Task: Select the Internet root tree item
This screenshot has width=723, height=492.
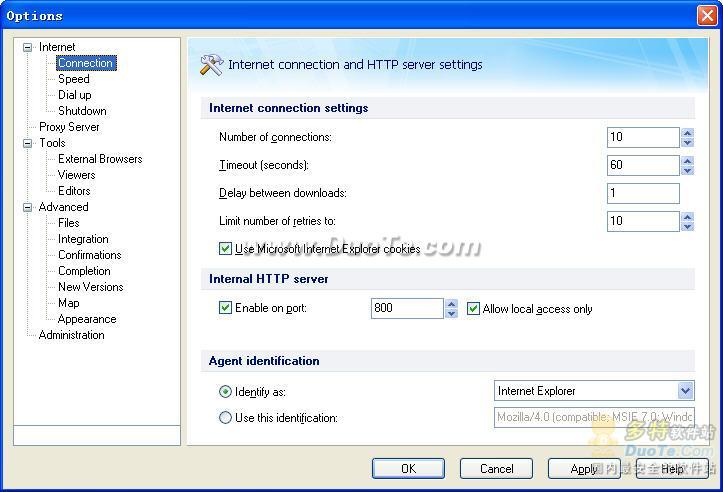Action: 57,47
